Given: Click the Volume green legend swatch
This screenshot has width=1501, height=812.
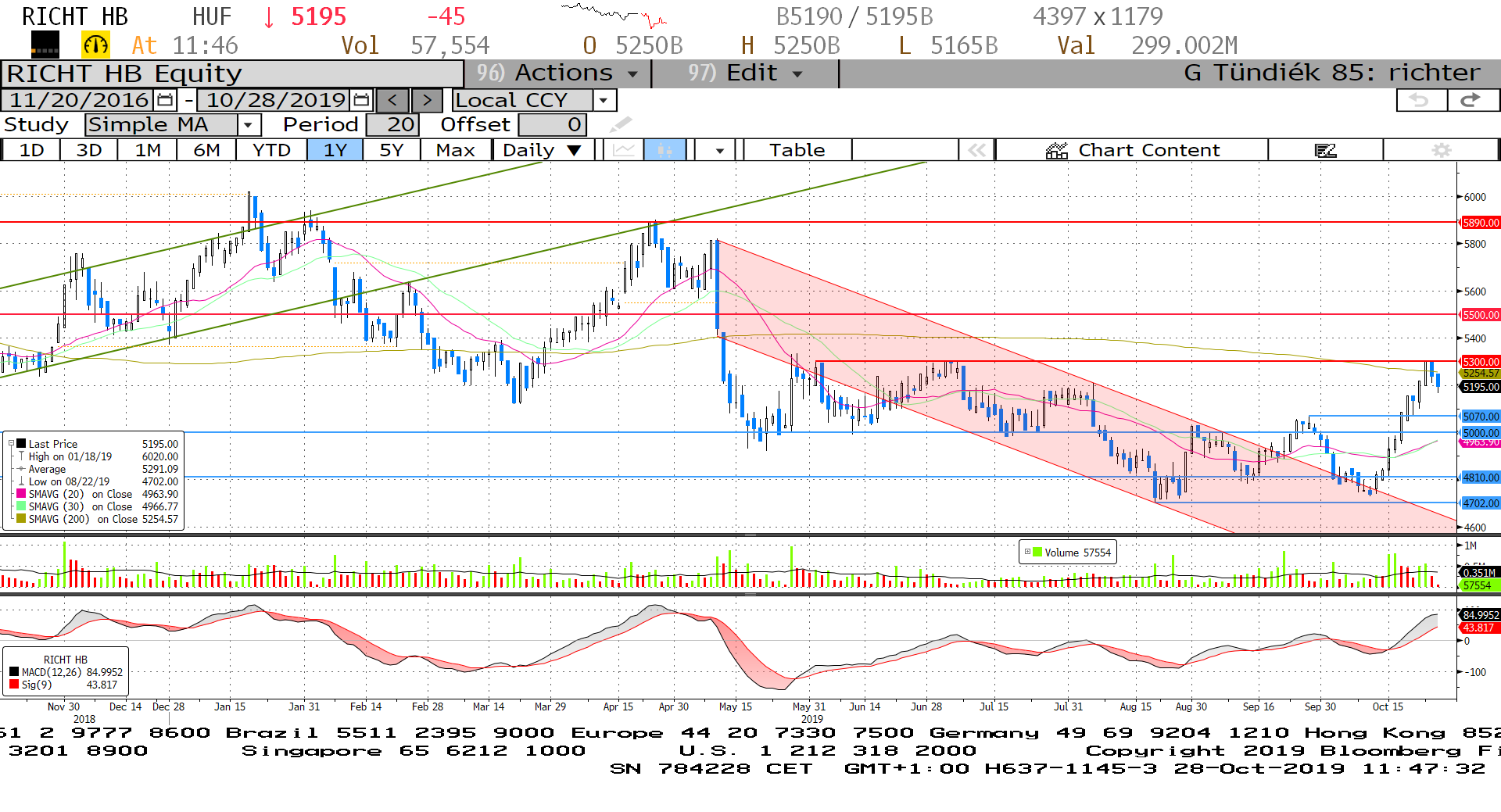Looking at the screenshot, I should click(1037, 552).
